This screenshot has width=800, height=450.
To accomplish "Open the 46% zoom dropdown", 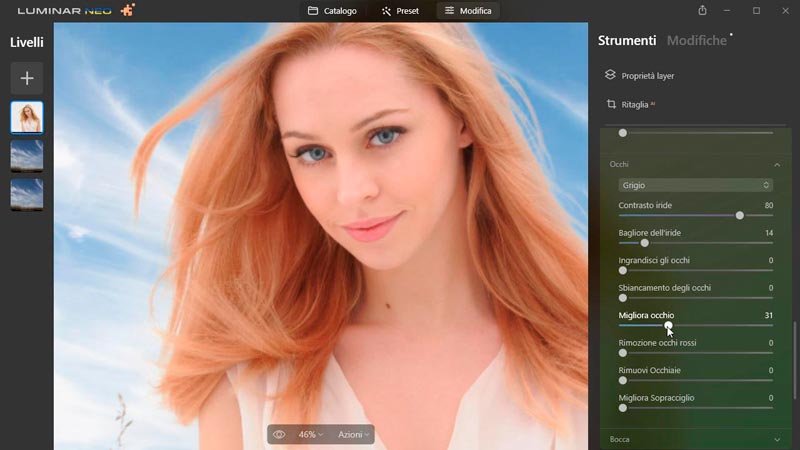I will [311, 435].
